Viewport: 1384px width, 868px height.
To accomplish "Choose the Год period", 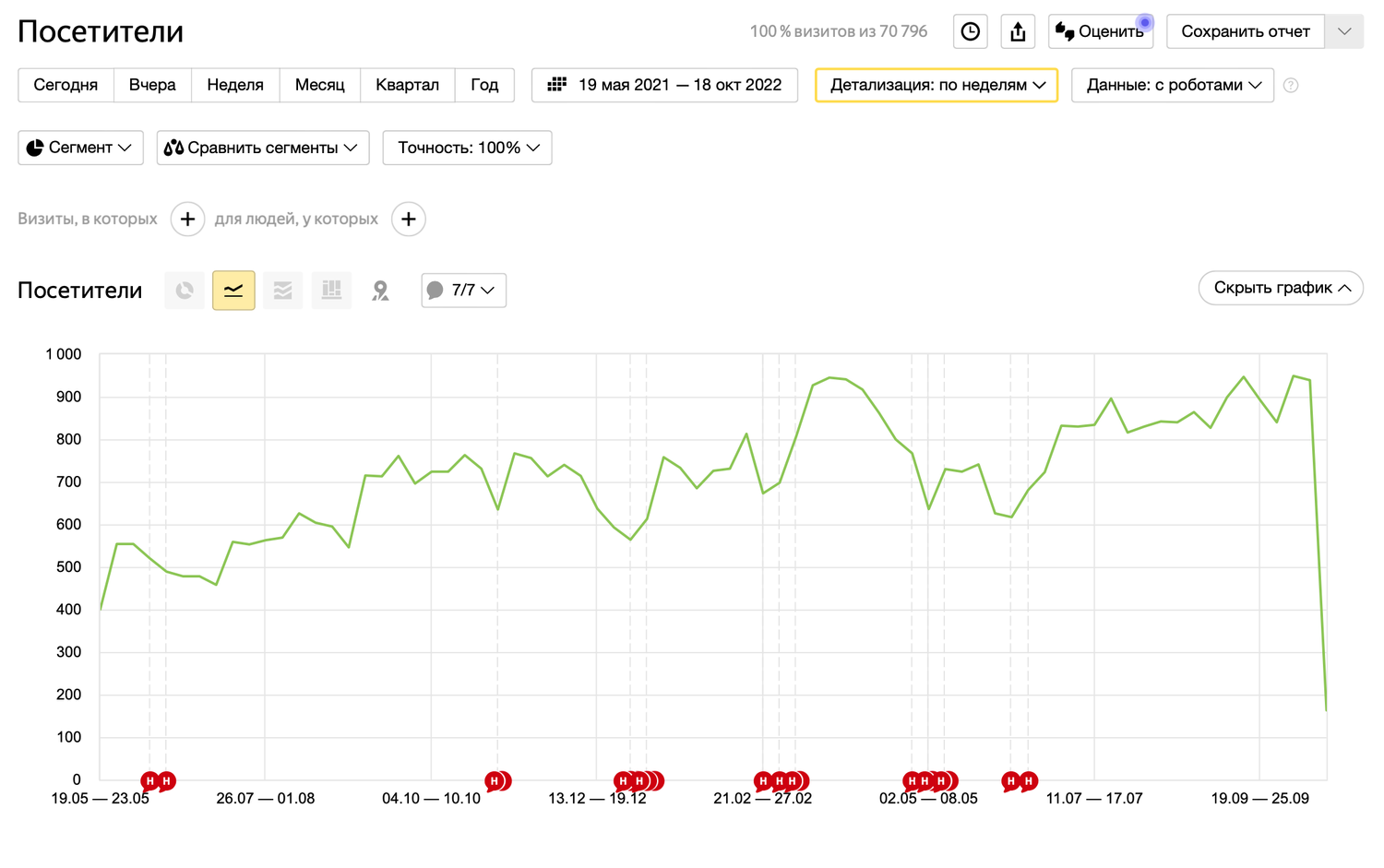I will click(484, 85).
